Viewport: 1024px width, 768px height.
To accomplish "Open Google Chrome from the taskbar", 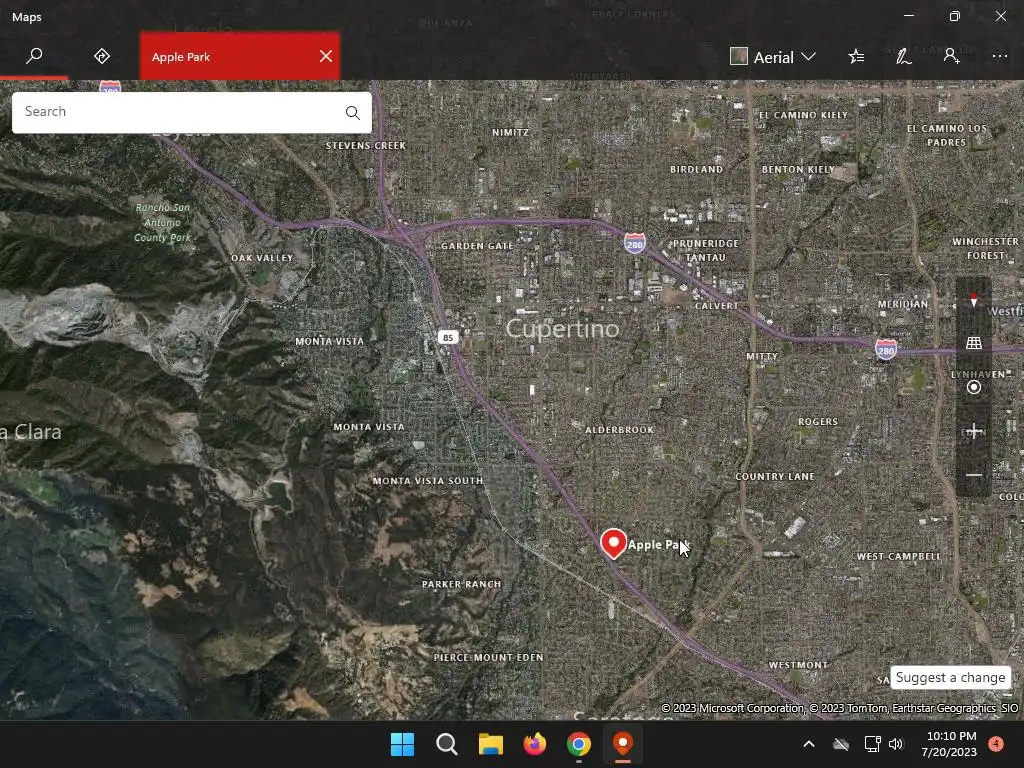I will (x=579, y=744).
